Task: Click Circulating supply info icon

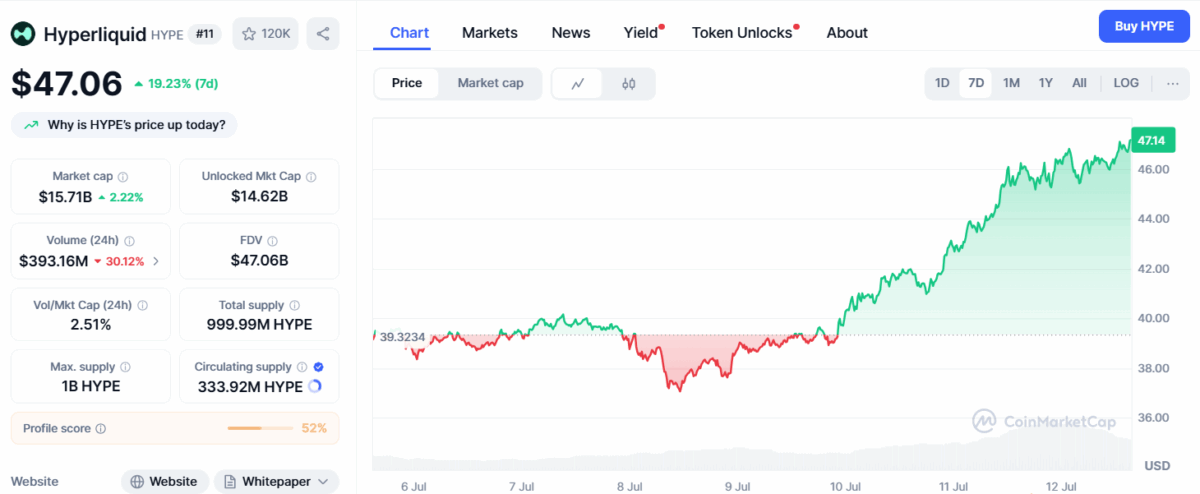Action: pyautogui.click(x=302, y=367)
